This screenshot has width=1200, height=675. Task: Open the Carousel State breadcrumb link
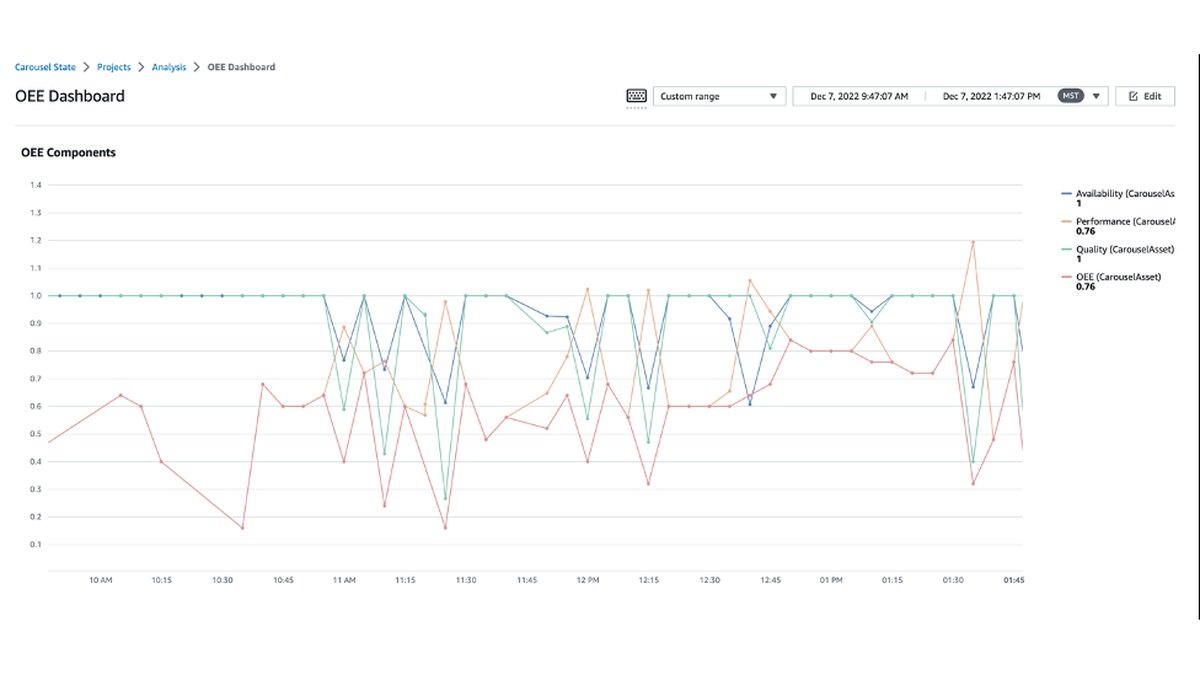pos(47,67)
